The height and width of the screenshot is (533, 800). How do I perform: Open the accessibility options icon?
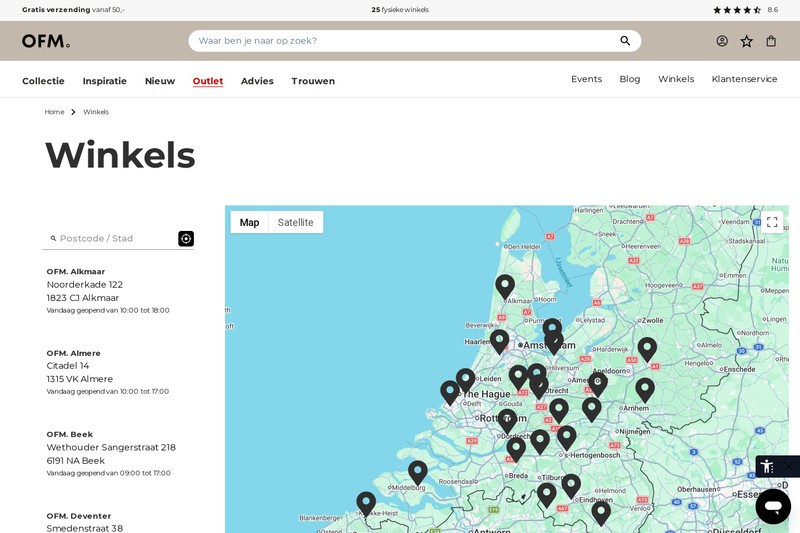click(x=767, y=466)
